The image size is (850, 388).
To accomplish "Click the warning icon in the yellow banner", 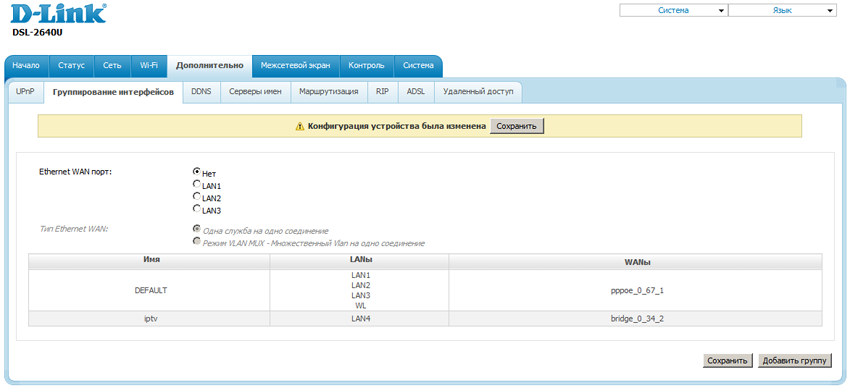I will [300, 126].
